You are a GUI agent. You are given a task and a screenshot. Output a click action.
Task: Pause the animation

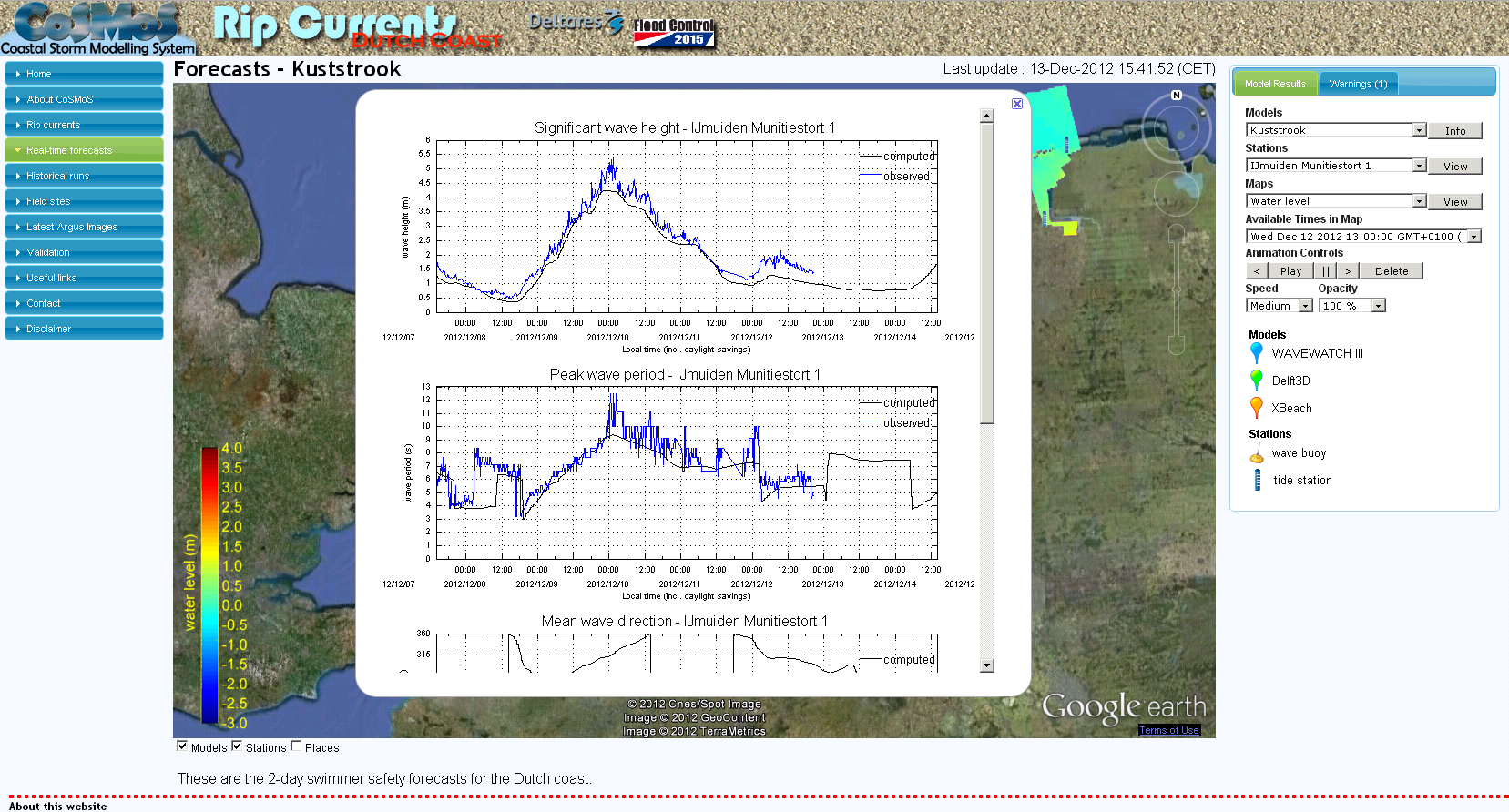[x=1325, y=271]
